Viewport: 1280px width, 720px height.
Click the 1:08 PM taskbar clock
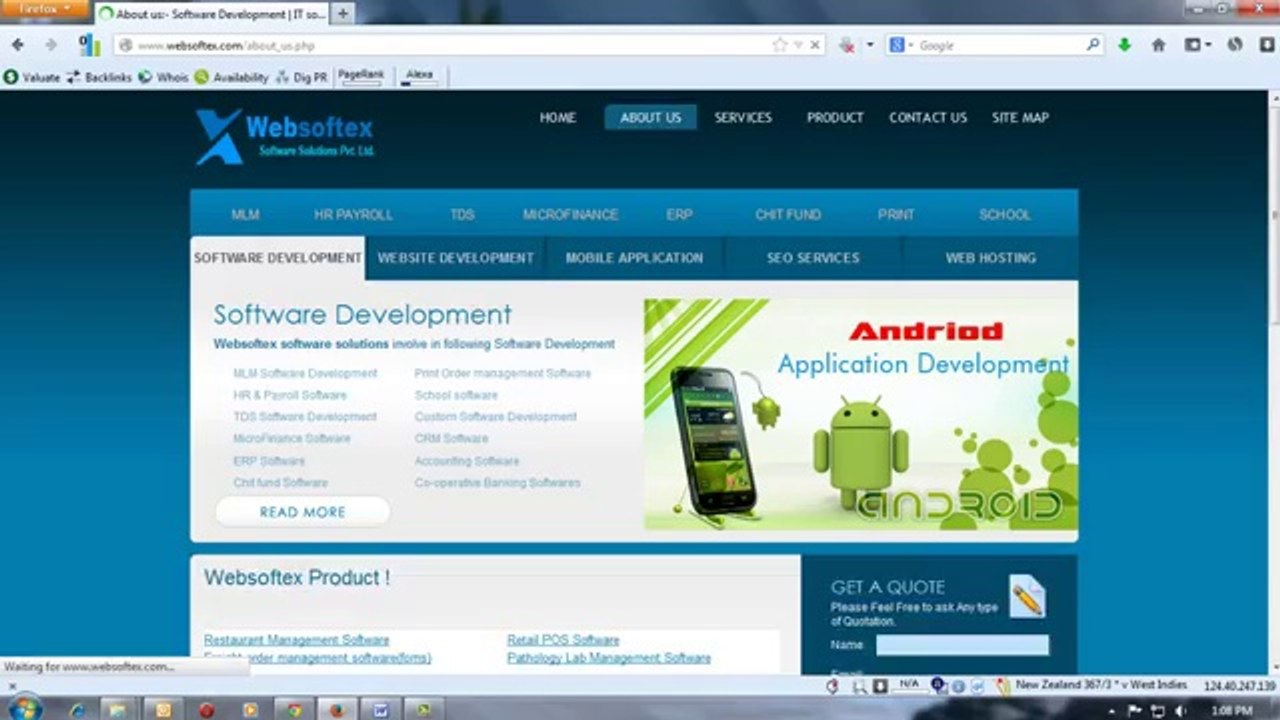point(1232,710)
